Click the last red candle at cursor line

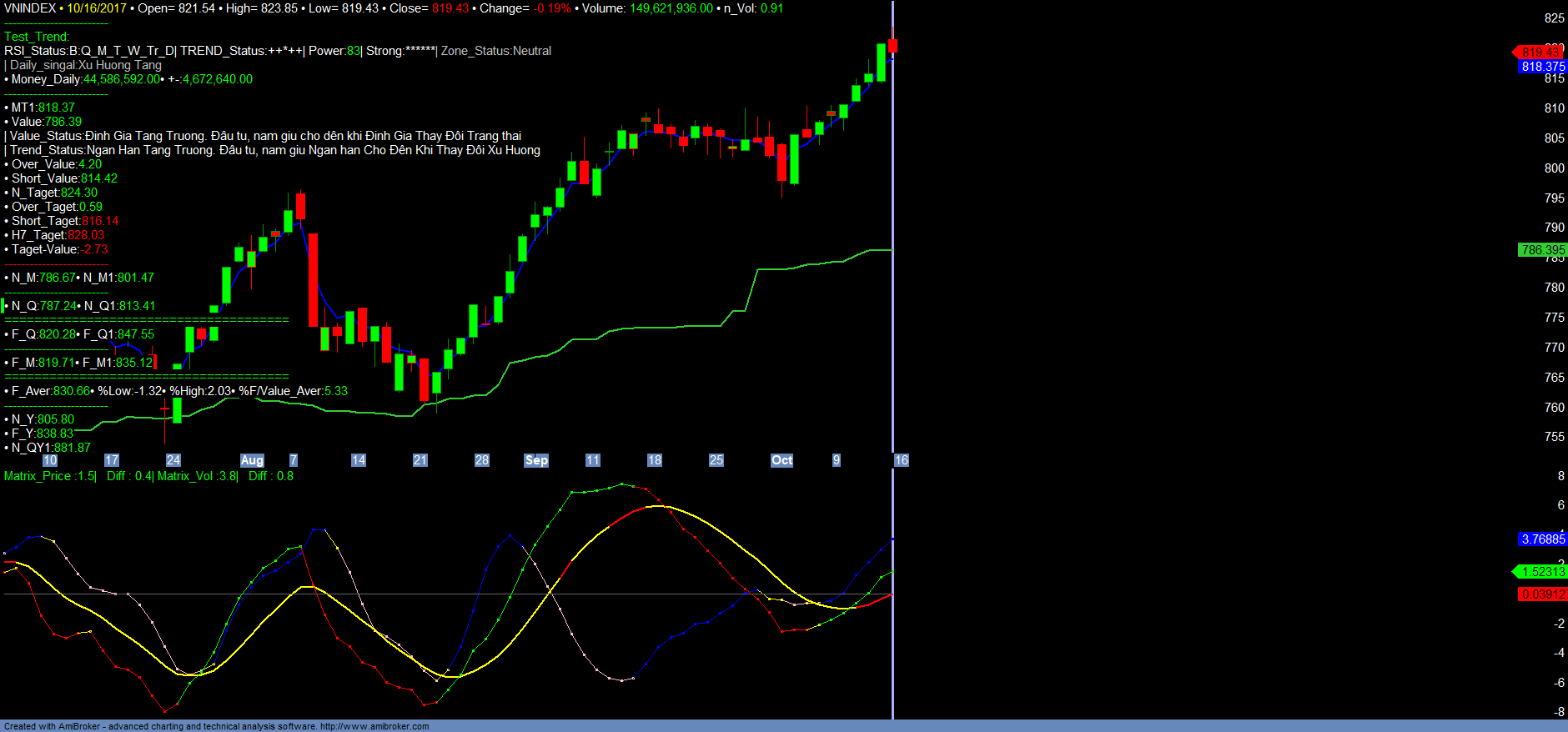(892, 45)
